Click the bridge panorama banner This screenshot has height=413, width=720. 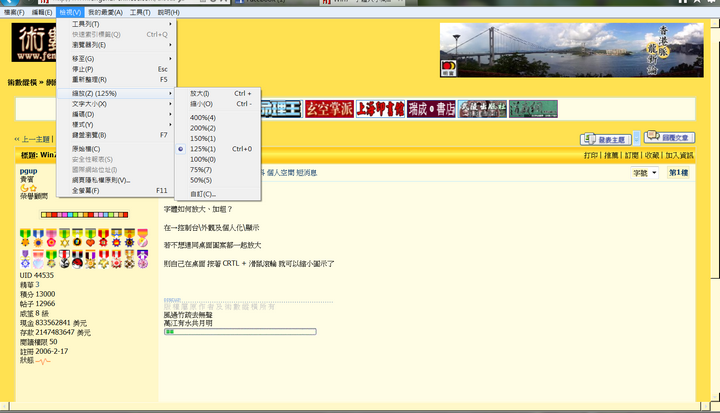[571, 50]
